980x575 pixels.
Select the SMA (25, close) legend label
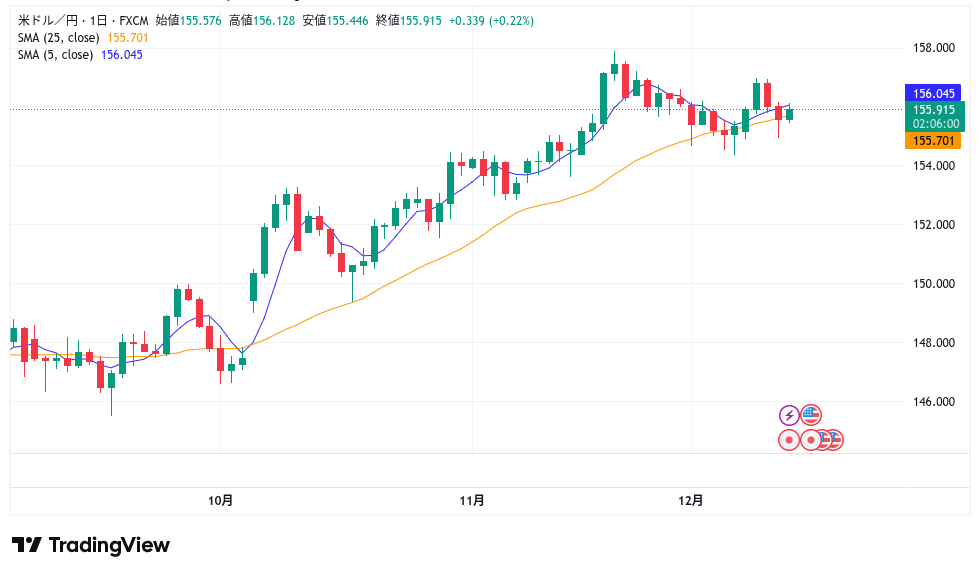pos(59,38)
